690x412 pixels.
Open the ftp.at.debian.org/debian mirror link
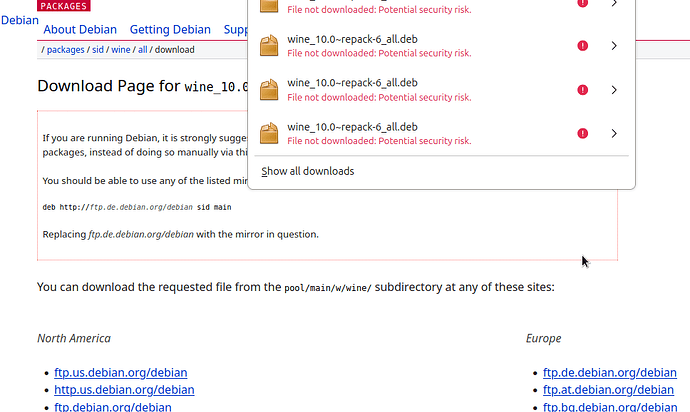pyautogui.click(x=608, y=390)
